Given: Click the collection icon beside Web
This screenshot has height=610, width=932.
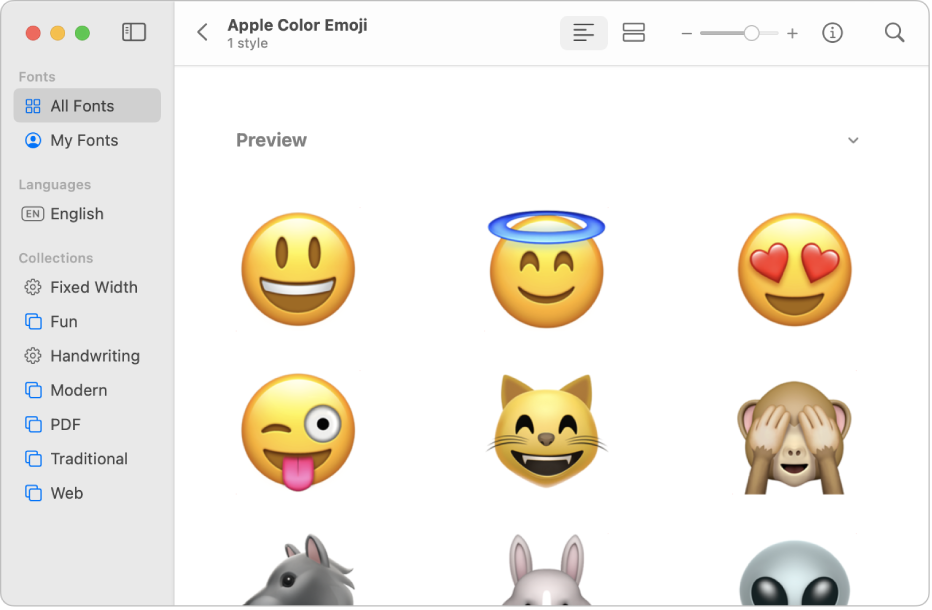Looking at the screenshot, I should tap(33, 493).
